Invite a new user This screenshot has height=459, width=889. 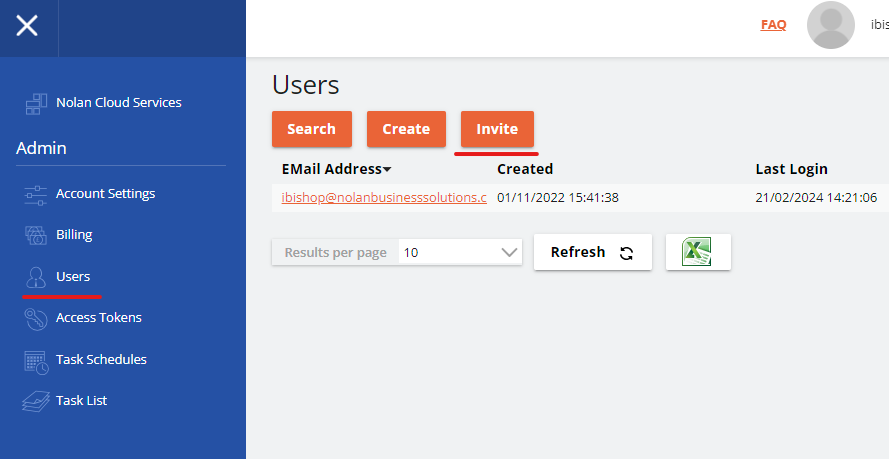[x=497, y=129]
